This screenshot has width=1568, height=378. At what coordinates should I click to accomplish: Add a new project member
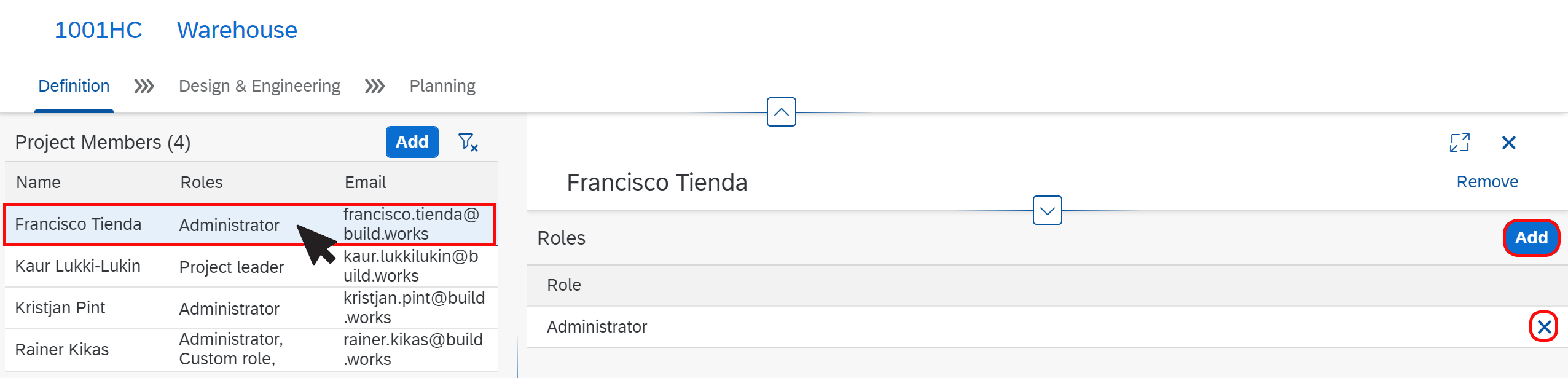412,142
